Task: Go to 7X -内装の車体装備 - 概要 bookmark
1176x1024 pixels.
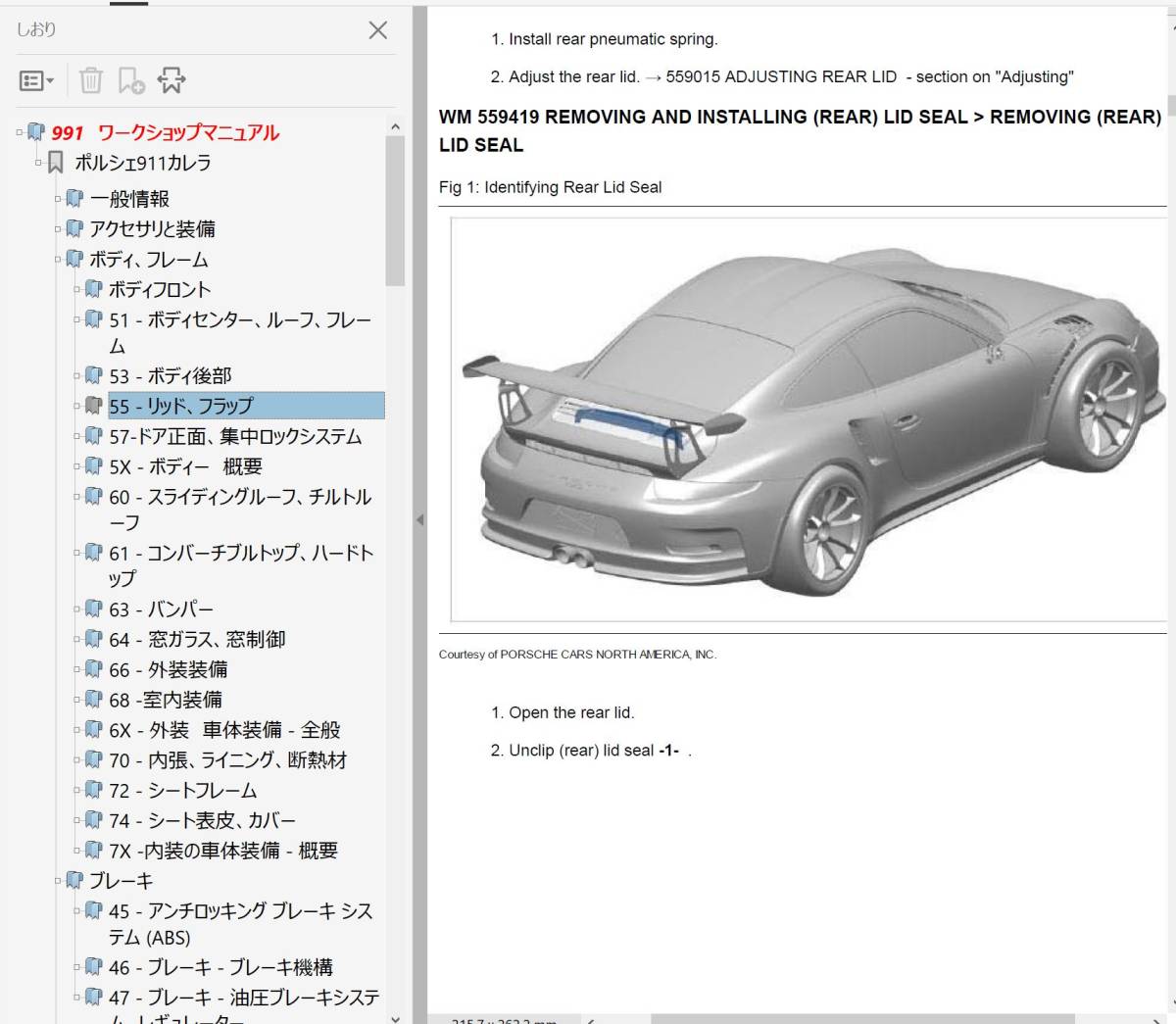Action: 223,851
